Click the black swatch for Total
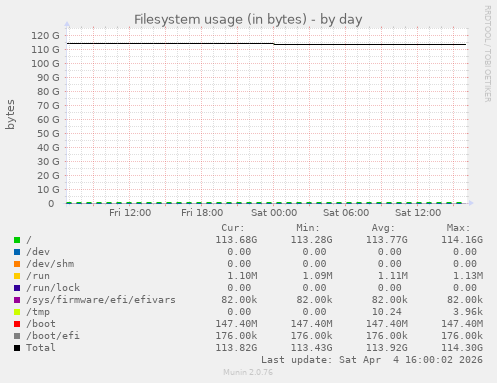Viewport: 497px width, 383px height. (x=17, y=348)
